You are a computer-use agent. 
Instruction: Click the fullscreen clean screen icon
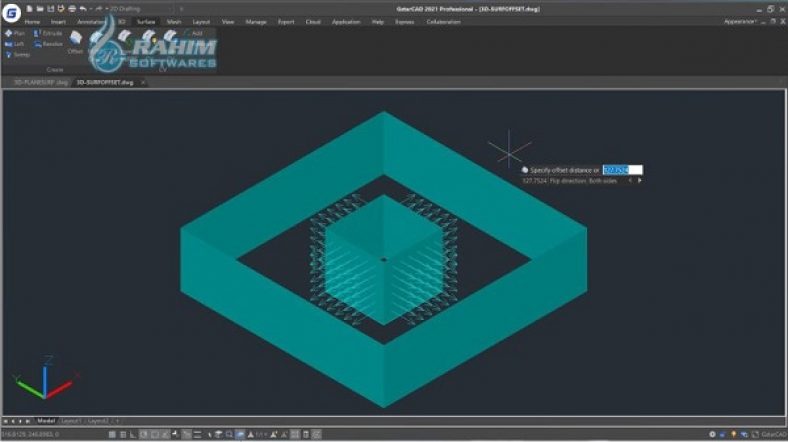point(755,434)
